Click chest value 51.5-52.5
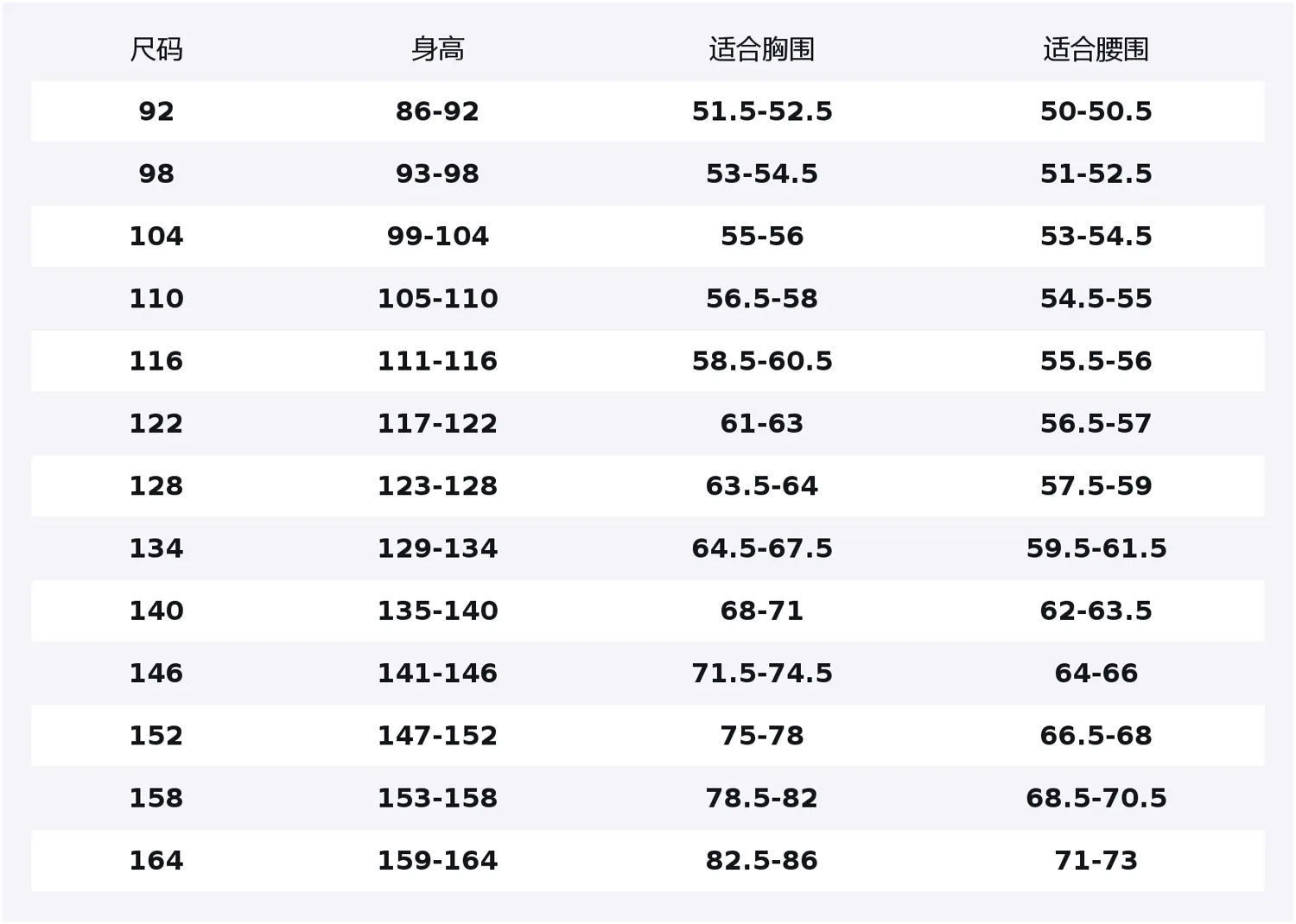This screenshot has width=1296, height=924. [761, 111]
